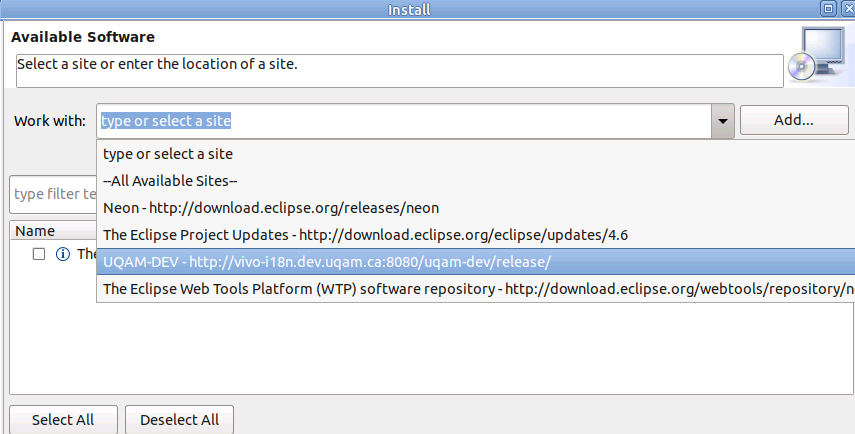Click the 'Select a site or enter' message box

(400, 71)
